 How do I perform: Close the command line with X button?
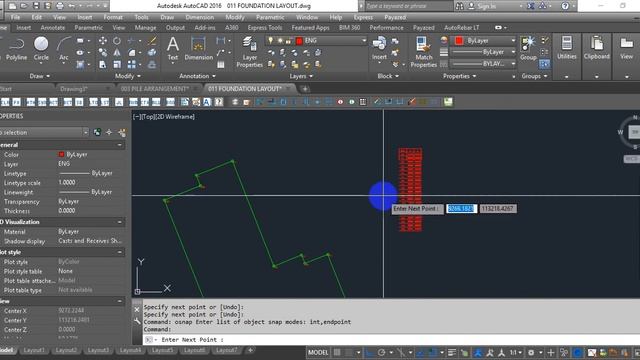[x=137, y=309]
